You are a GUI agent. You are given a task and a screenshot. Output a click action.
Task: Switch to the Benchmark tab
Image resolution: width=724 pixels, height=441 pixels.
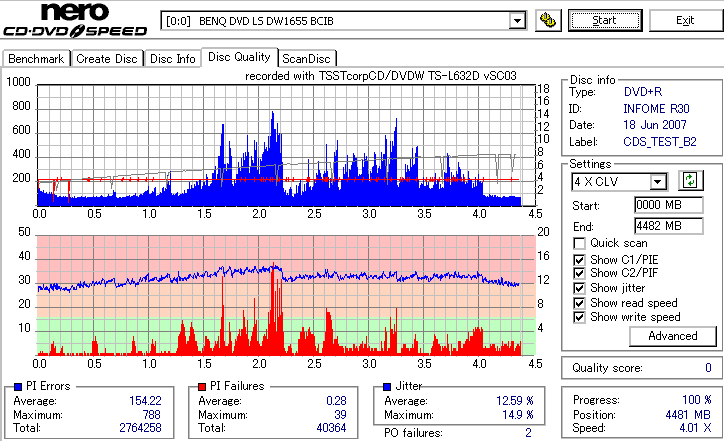point(36,59)
